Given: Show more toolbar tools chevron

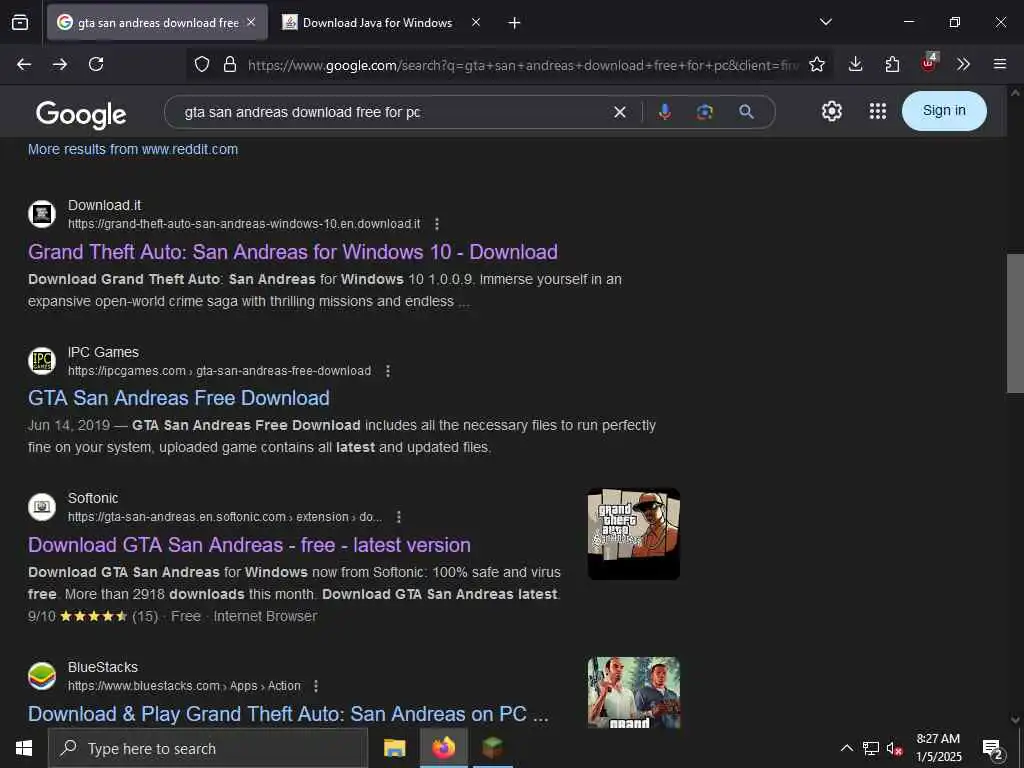Looking at the screenshot, I should click(x=963, y=64).
